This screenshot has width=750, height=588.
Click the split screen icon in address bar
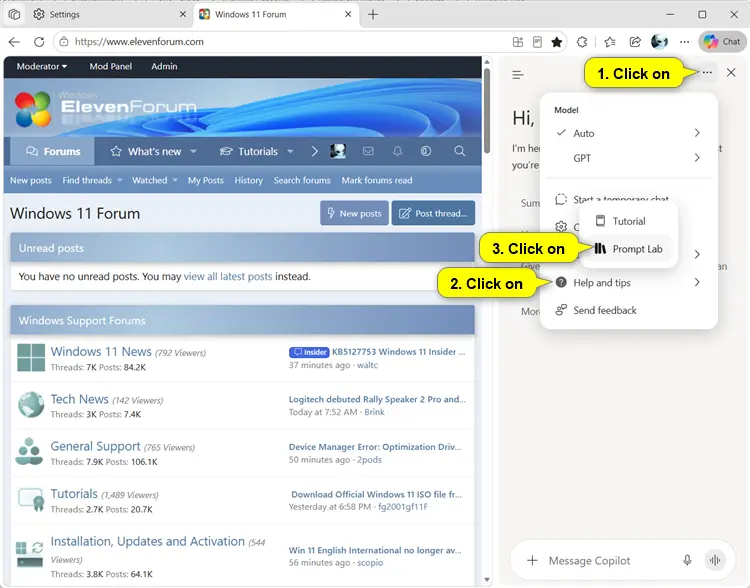[518, 42]
